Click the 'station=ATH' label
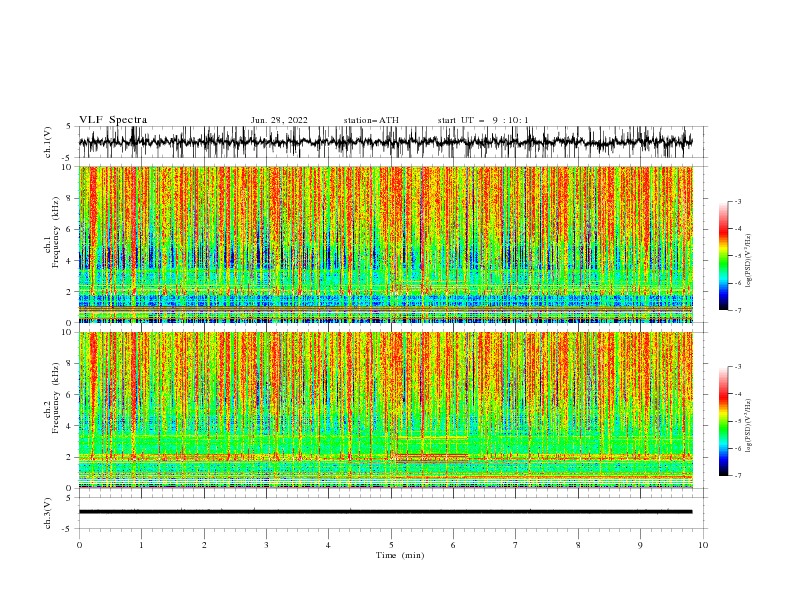Screen dimensions: 792x612 tap(371, 120)
